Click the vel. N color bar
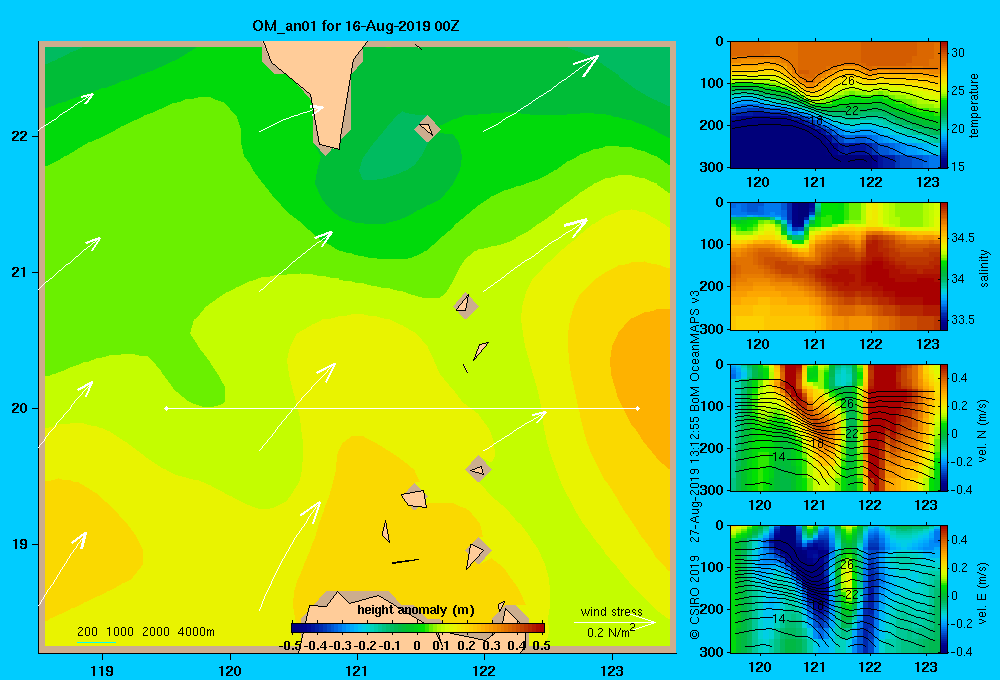Screen dimensions: 1000x680 [944, 427]
